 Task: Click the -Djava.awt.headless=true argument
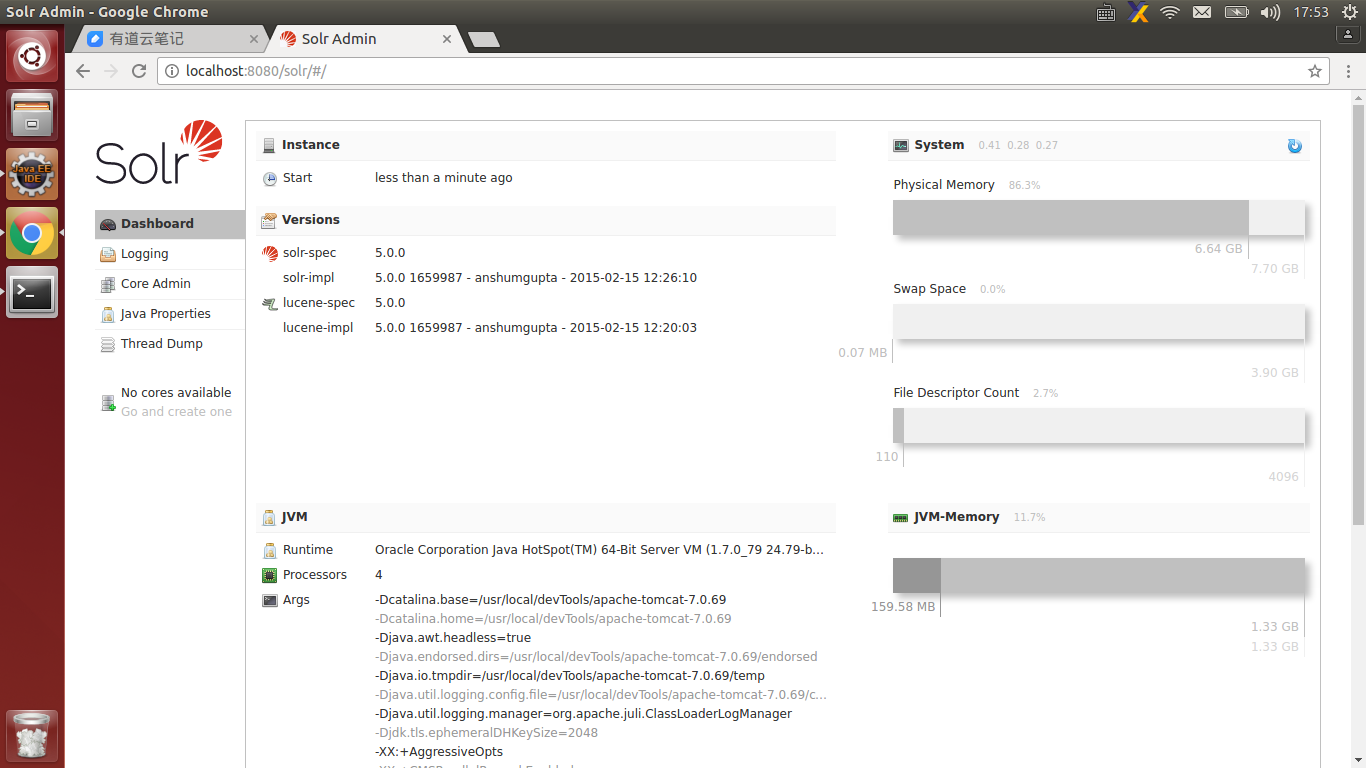point(453,638)
